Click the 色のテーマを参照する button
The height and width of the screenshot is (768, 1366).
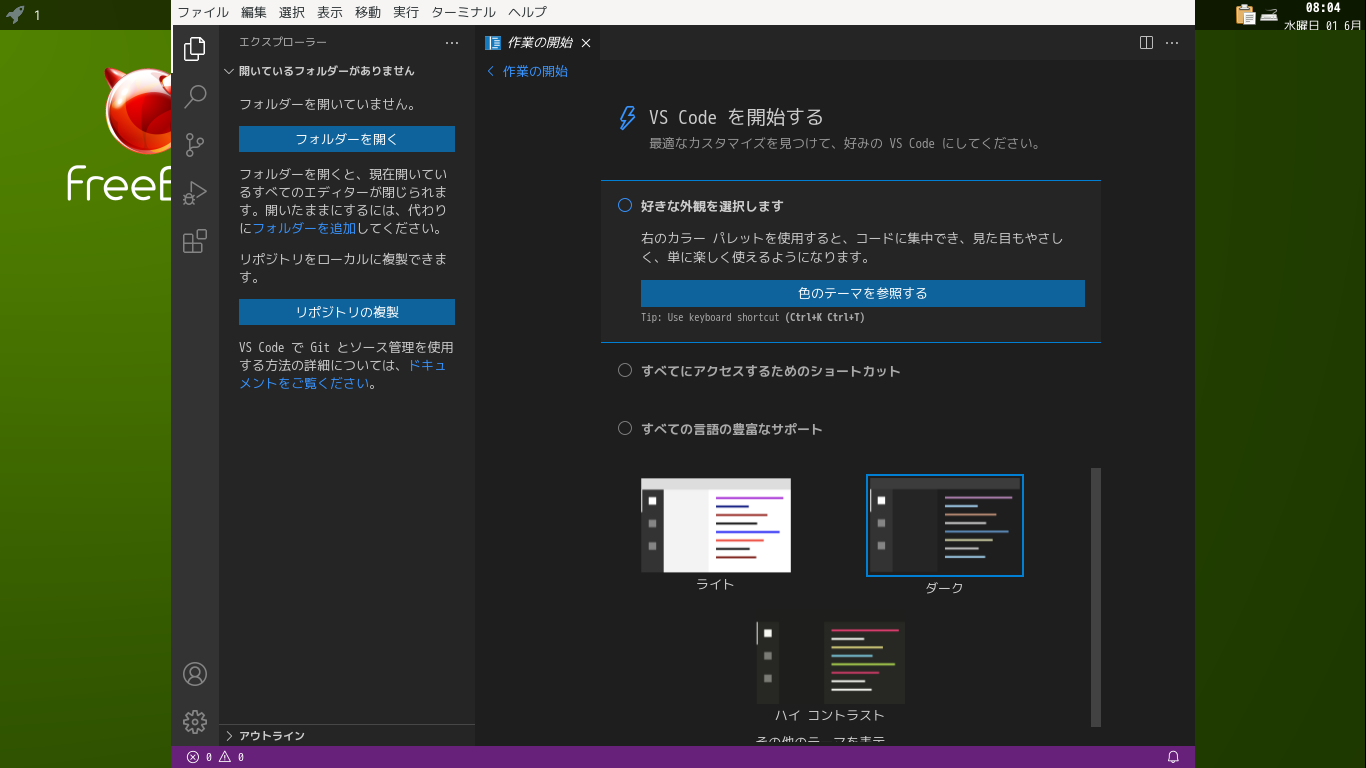click(863, 293)
